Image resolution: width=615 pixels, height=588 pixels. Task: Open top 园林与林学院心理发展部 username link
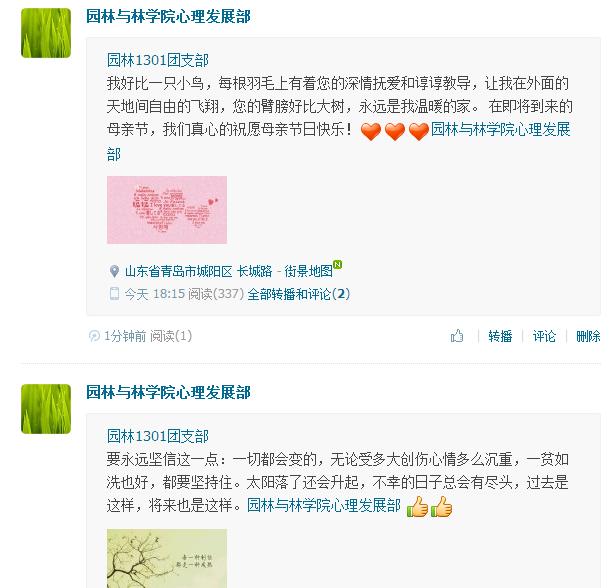pyautogui.click(x=168, y=16)
